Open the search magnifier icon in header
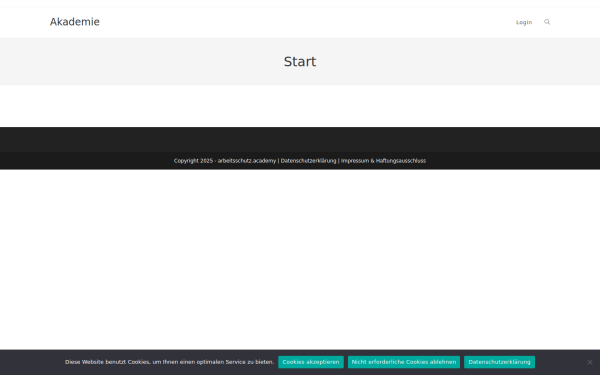This screenshot has width=600, height=375. (547, 22)
